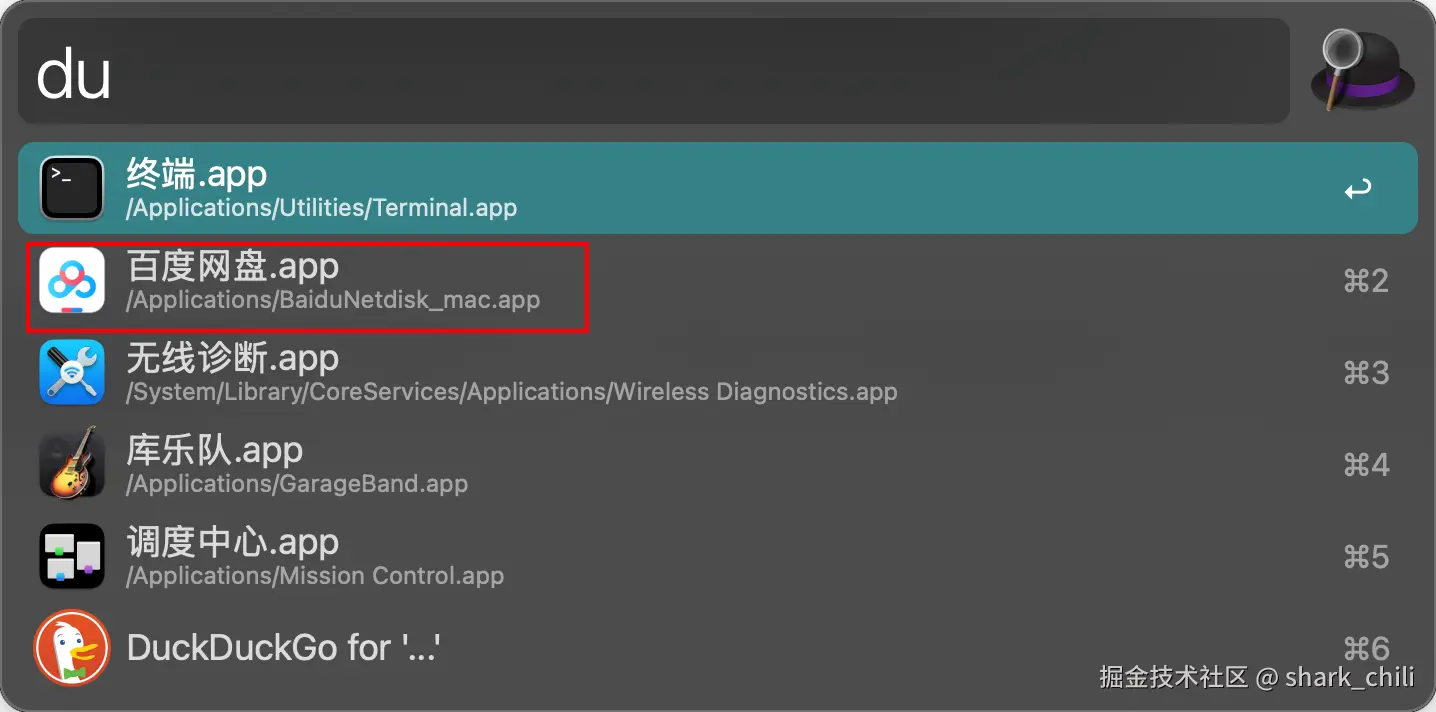Screen dimensions: 1436x712
Task: Open the 调度中心.app result
Action: (233, 542)
